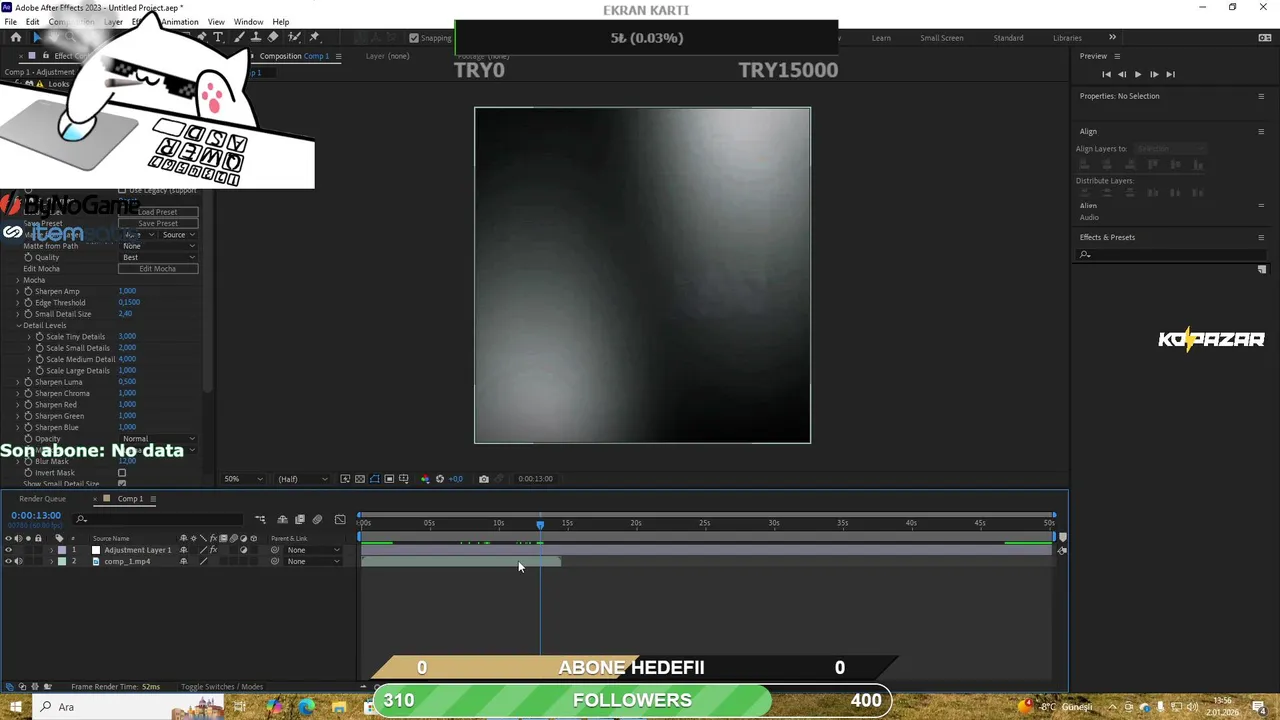1280x720 pixels.
Task: Expand the Mocha group
Action: pyautogui.click(x=18, y=280)
